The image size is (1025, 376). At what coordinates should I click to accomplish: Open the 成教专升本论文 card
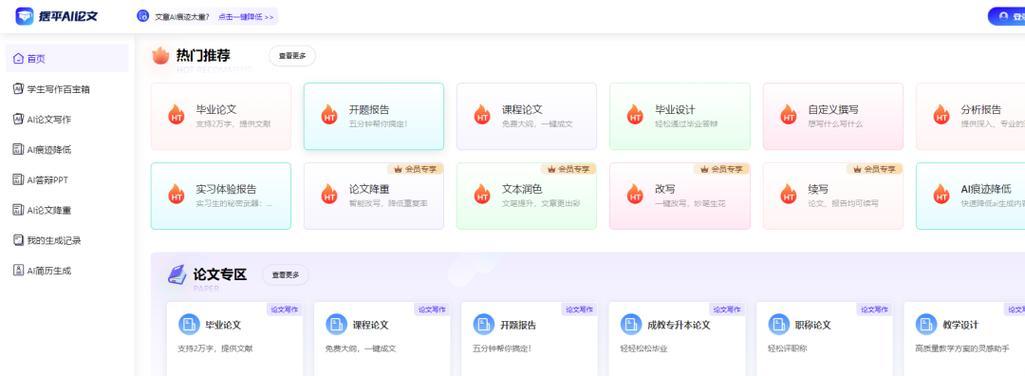(x=677, y=339)
